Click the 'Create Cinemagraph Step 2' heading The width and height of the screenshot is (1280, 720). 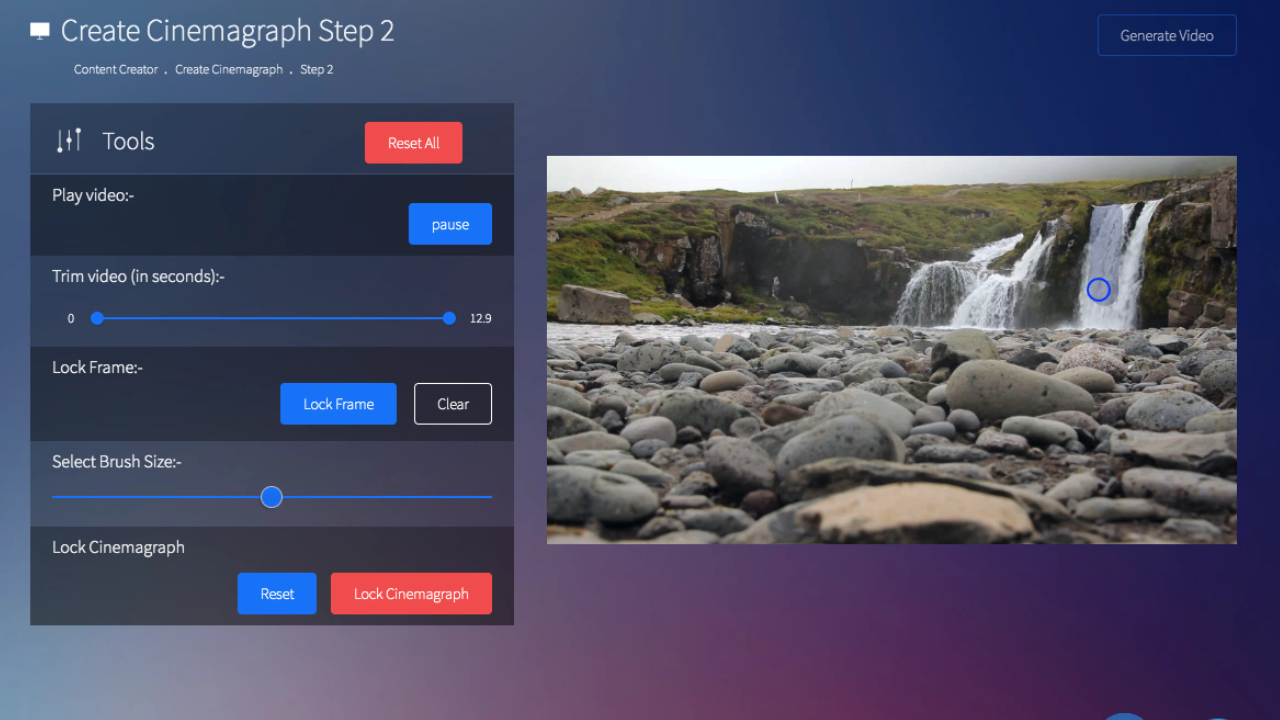228,31
